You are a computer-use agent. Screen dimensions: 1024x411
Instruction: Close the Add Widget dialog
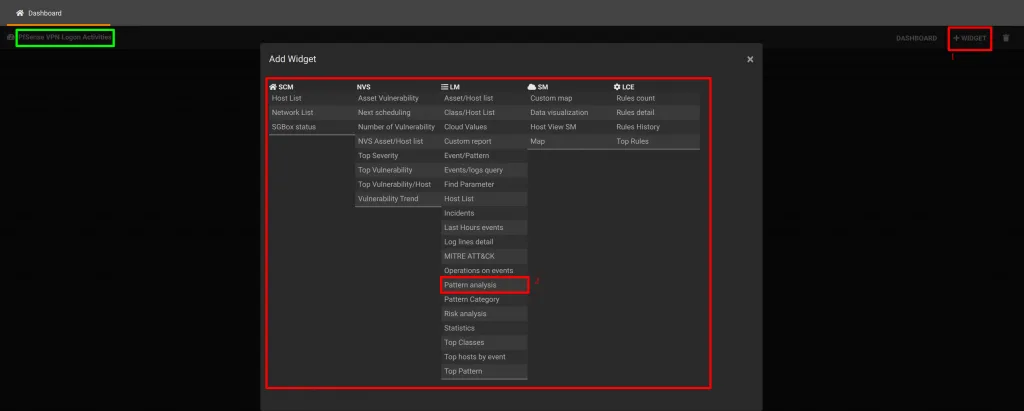tap(750, 59)
